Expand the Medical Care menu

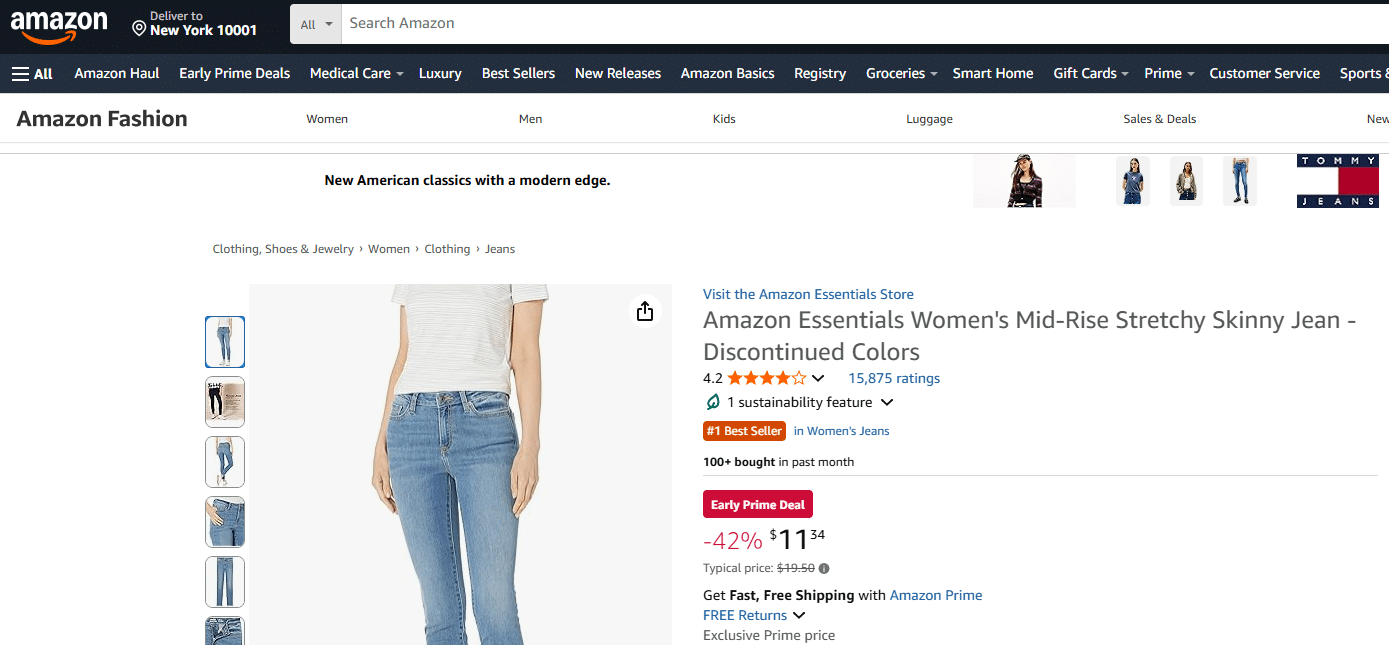(356, 73)
